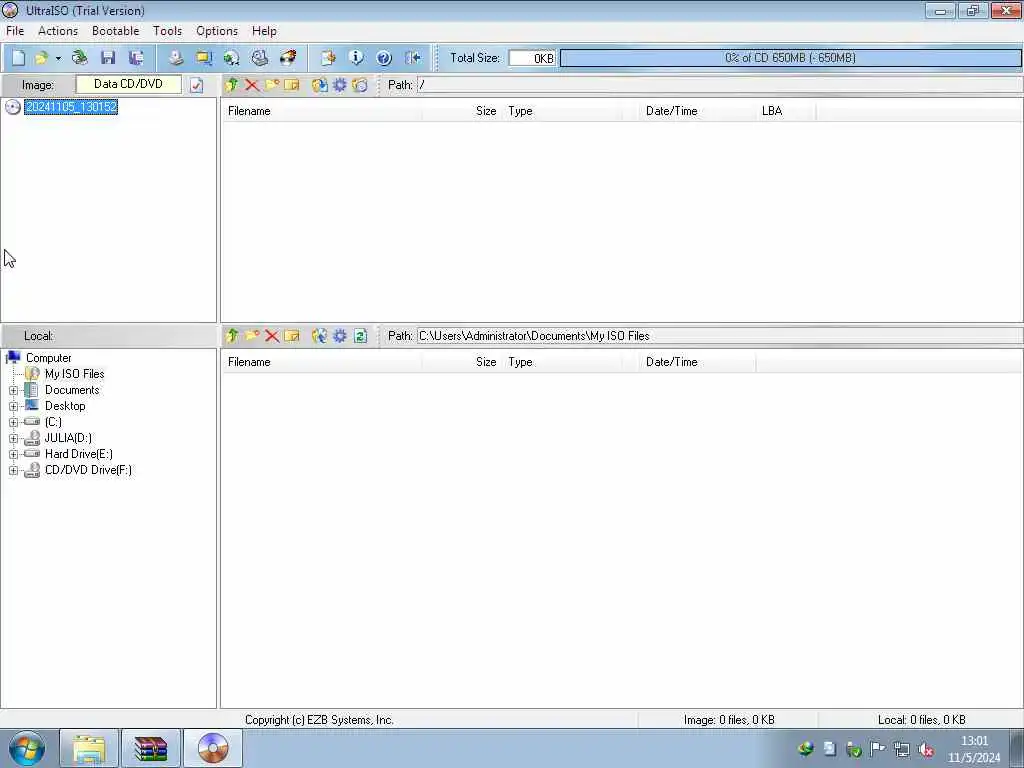This screenshot has height=768, width=1024.
Task: Click the image properties checkmark icon
Action: (x=197, y=85)
